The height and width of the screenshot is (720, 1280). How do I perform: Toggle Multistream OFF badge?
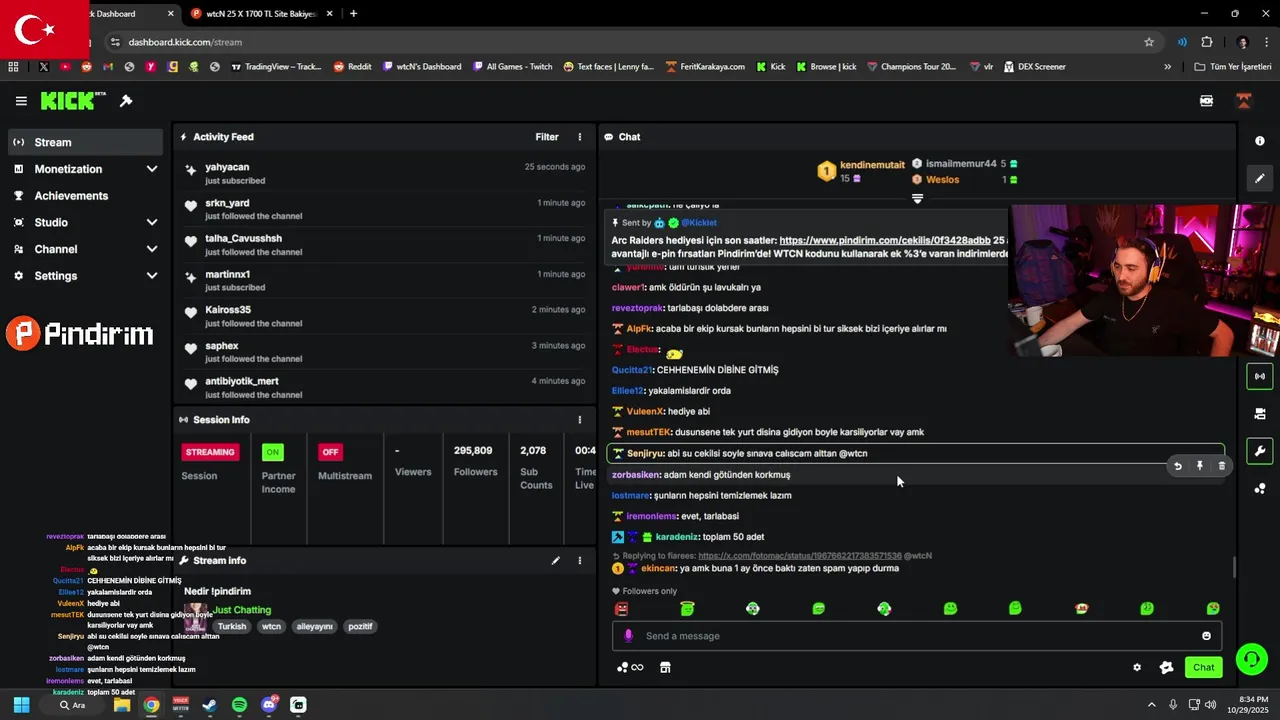click(x=330, y=452)
